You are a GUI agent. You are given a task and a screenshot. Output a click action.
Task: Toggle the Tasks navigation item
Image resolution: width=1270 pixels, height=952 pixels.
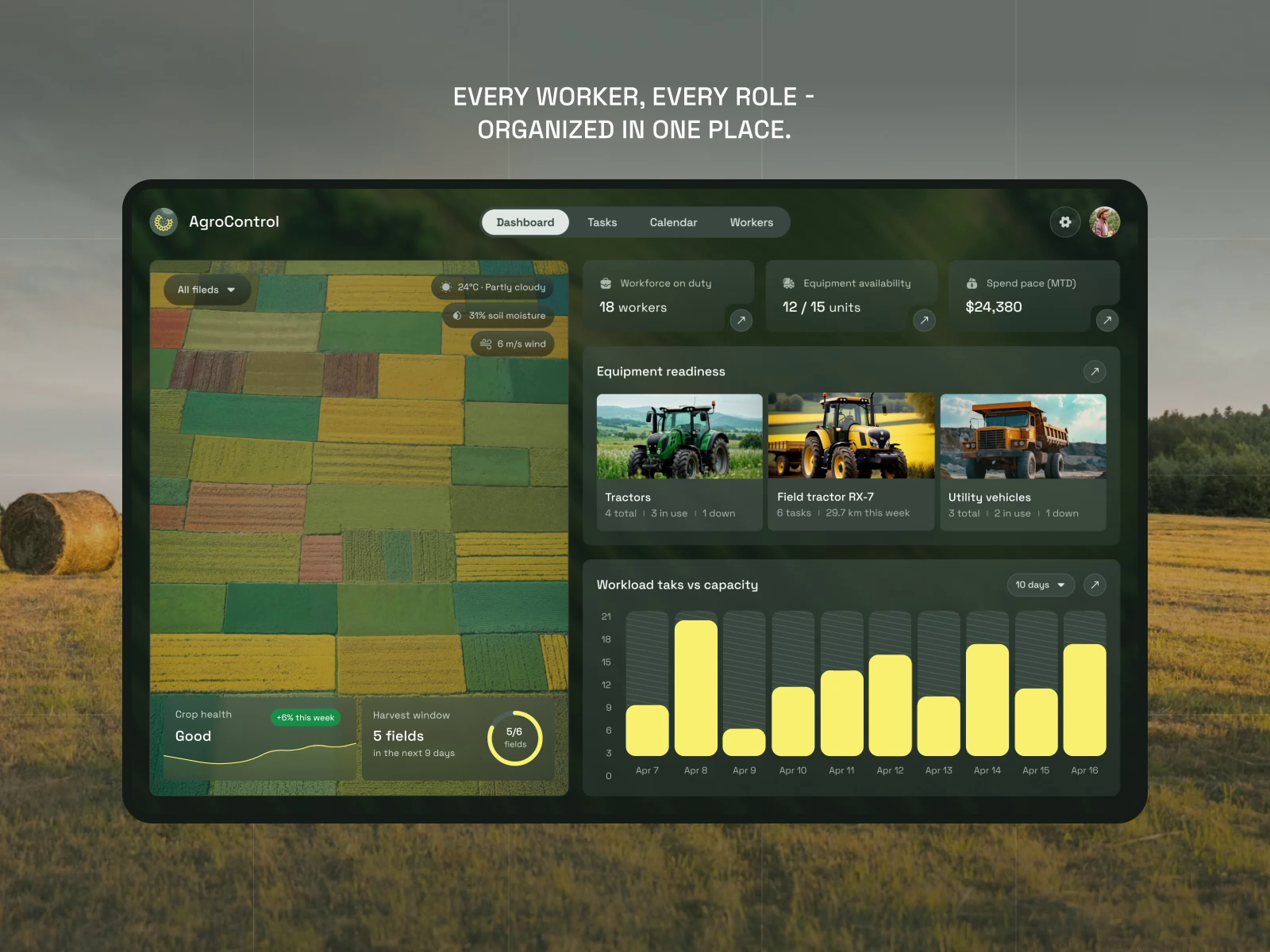pyautogui.click(x=602, y=222)
